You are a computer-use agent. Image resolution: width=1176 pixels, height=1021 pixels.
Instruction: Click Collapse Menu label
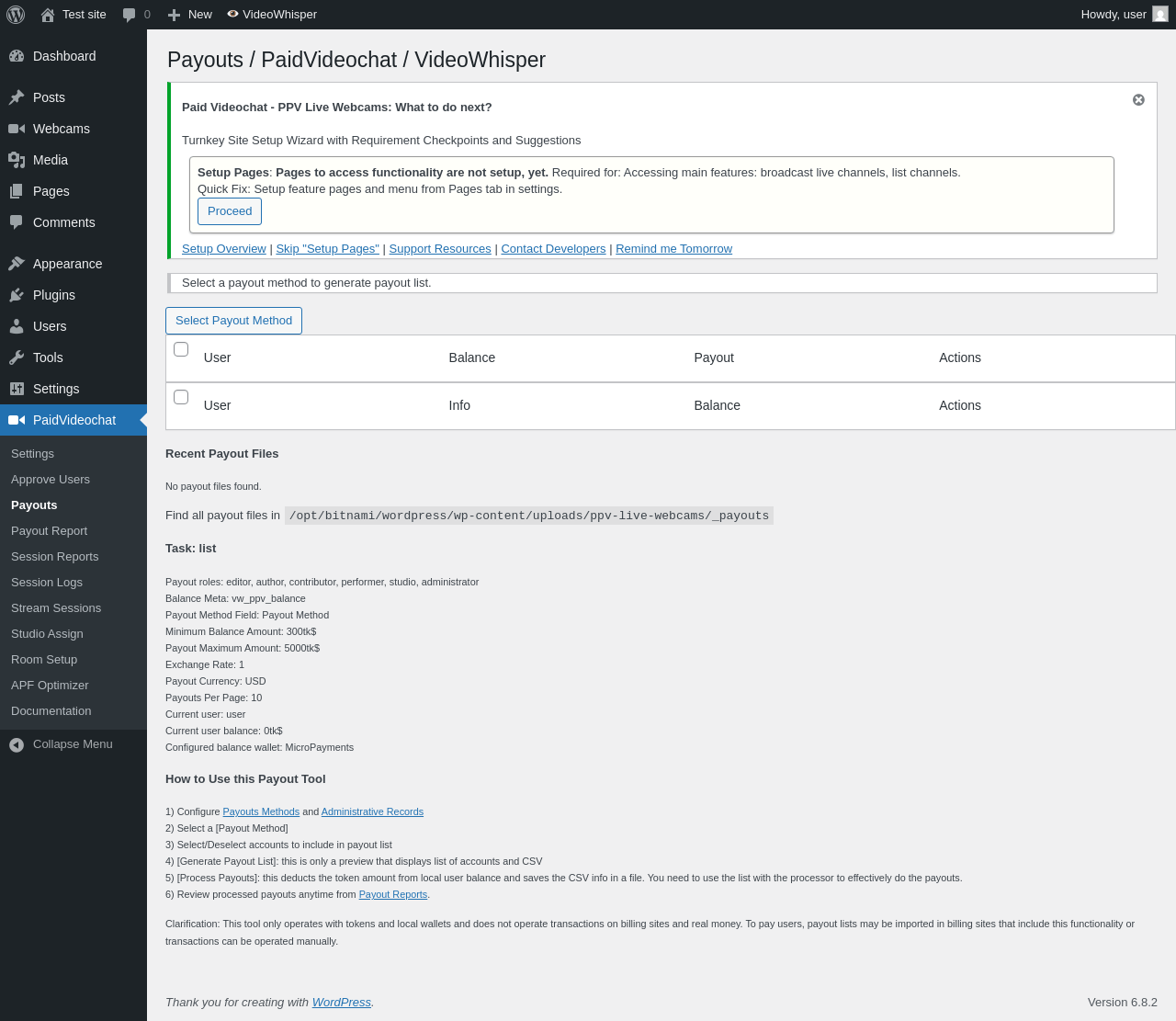[73, 744]
